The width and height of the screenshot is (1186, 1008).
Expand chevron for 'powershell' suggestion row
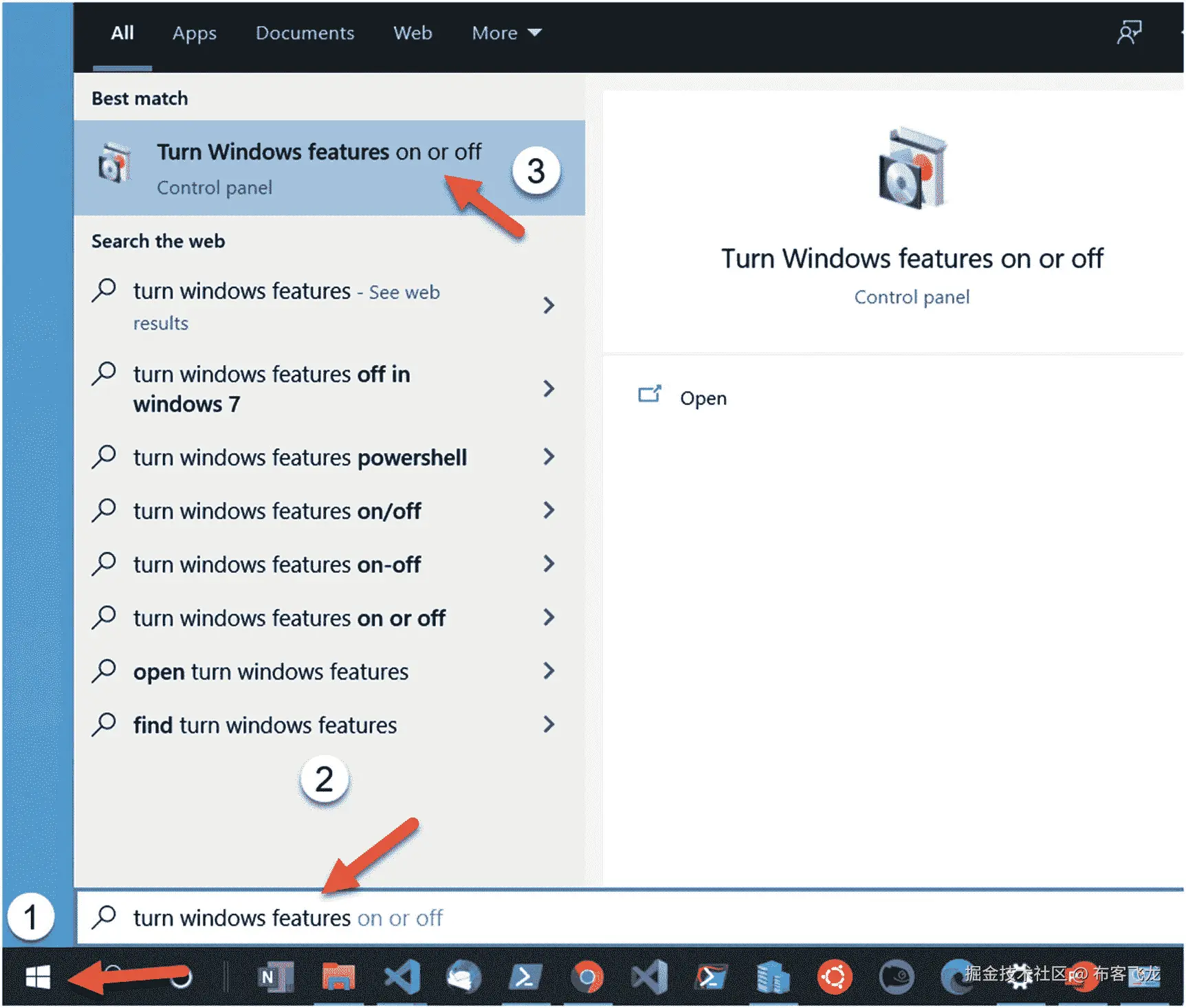[x=549, y=457]
